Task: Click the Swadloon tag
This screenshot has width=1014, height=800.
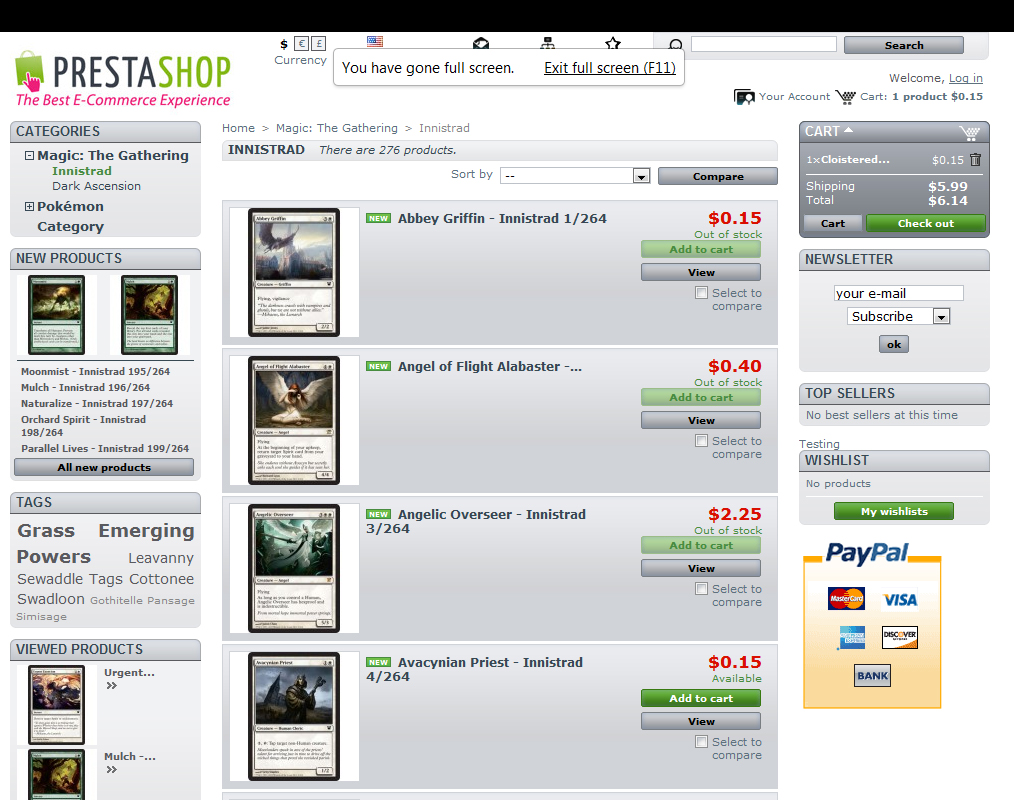Action: 51,599
